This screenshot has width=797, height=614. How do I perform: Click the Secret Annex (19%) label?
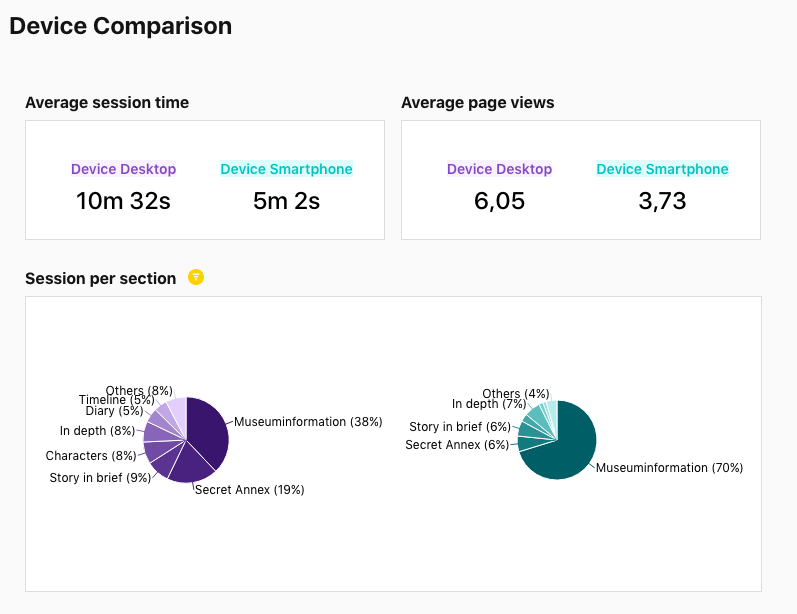(249, 490)
